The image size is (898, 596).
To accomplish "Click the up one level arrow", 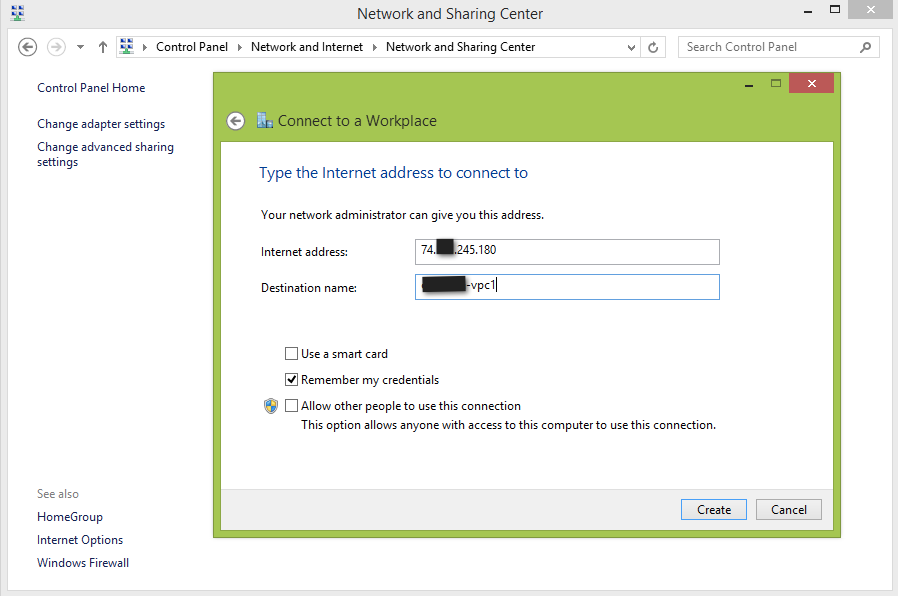I will [x=102, y=47].
